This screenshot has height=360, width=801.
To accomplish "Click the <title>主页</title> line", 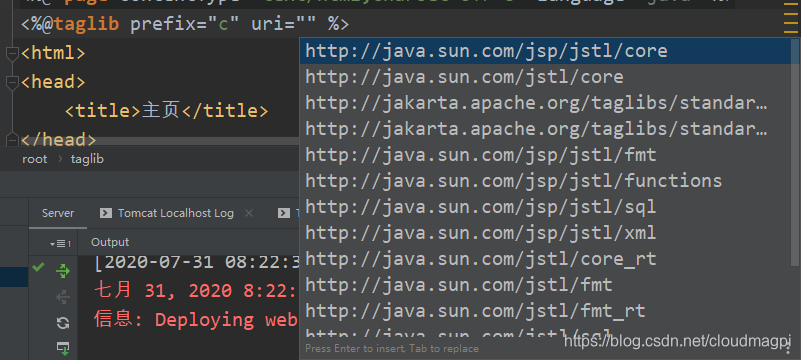I will [x=166, y=111].
